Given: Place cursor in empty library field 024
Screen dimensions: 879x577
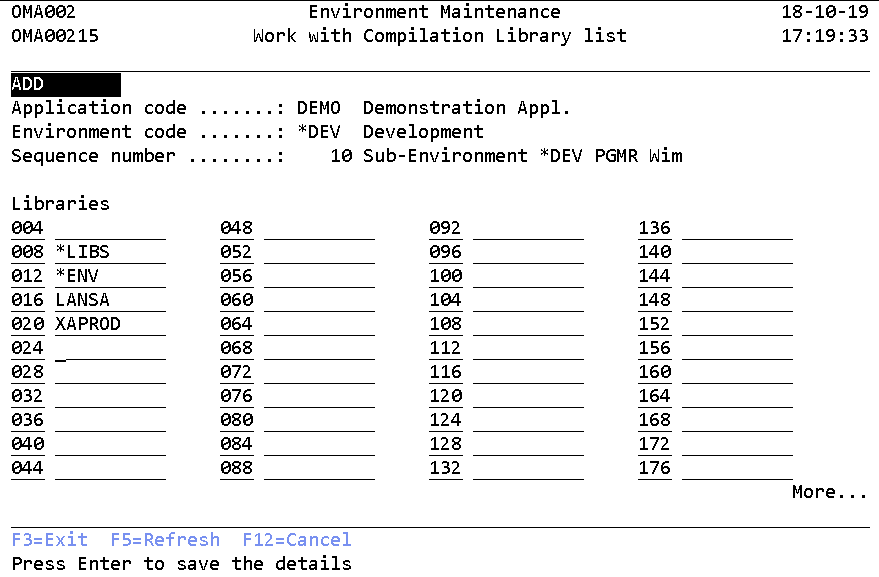Looking at the screenshot, I should tap(110, 349).
